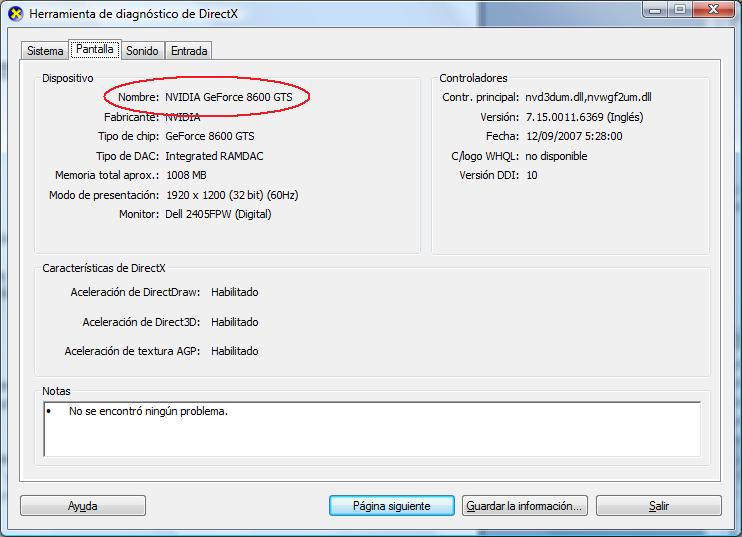Click the Versión DDI value 10
This screenshot has width=742, height=537.
click(532, 175)
